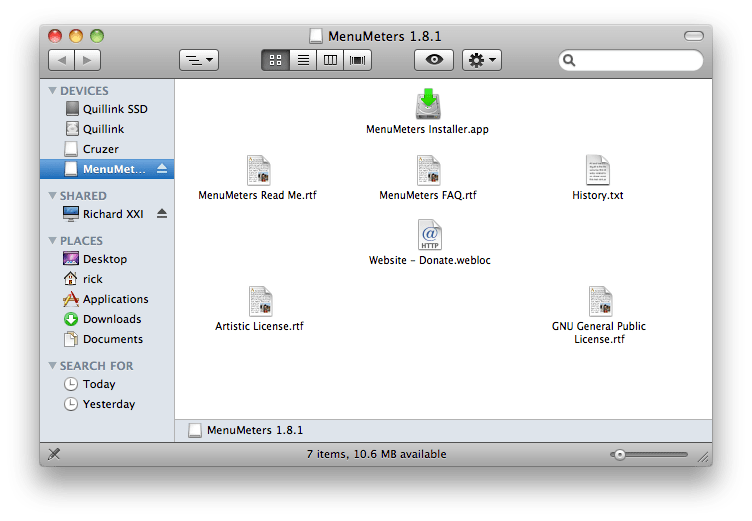
Task: Select MenuMeters Read Me.rtf file icon
Action: pos(258,170)
